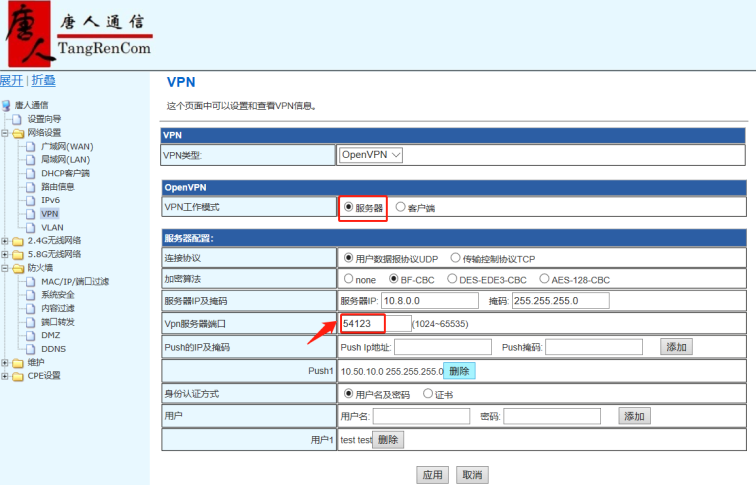Viewport: 756px width, 485px height.
Task: Click the page icon beside 广域网(WAN)
Action: point(31,146)
